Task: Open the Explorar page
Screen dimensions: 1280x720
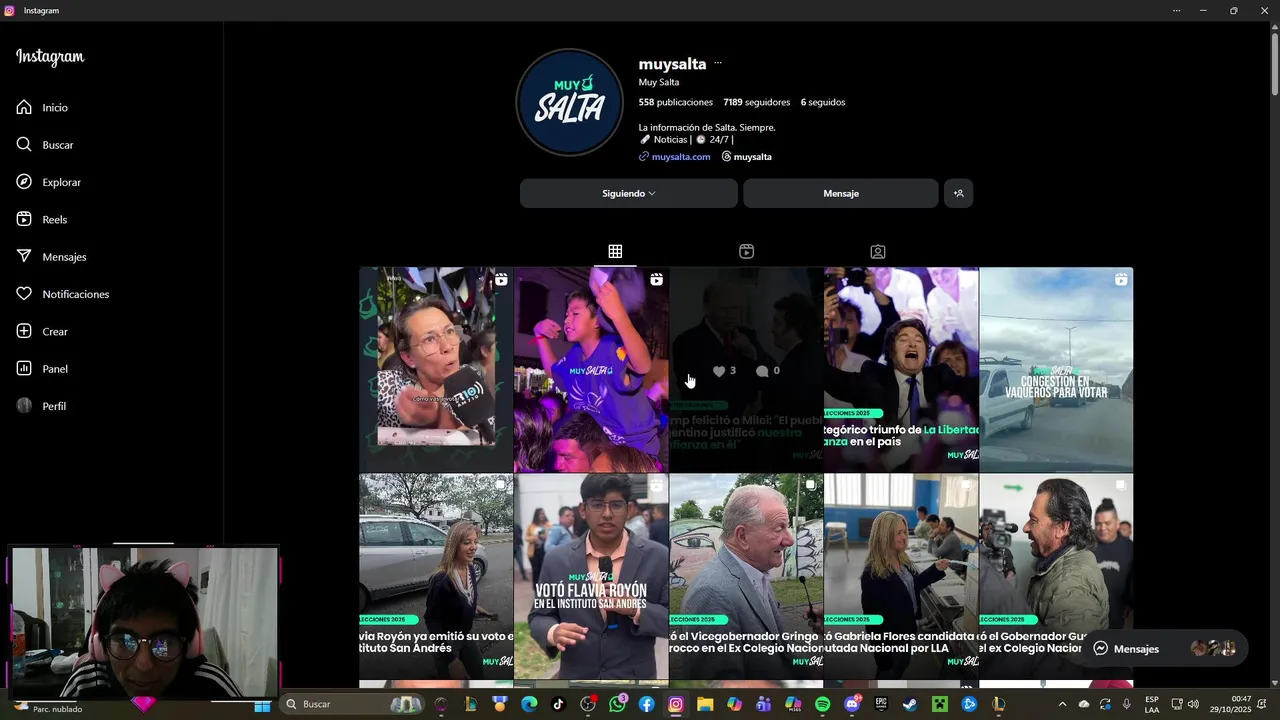Action: click(48, 182)
